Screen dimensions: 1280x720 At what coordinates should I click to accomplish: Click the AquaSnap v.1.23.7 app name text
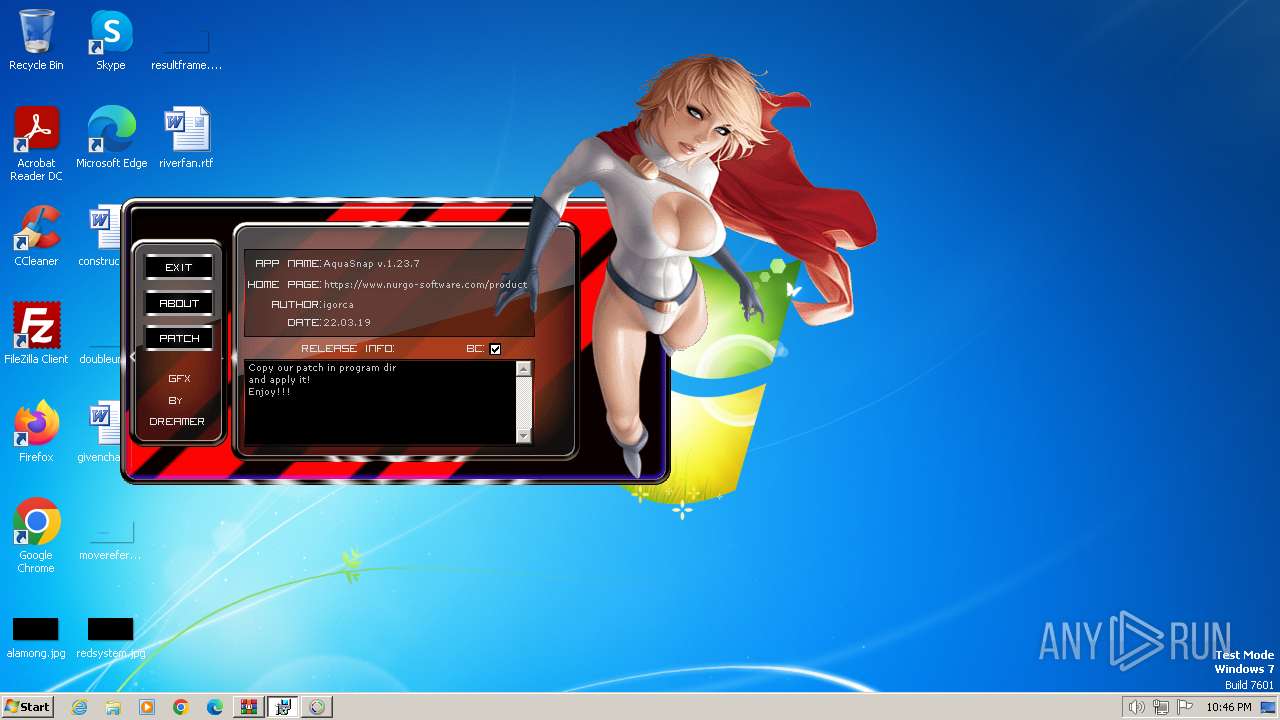371,264
